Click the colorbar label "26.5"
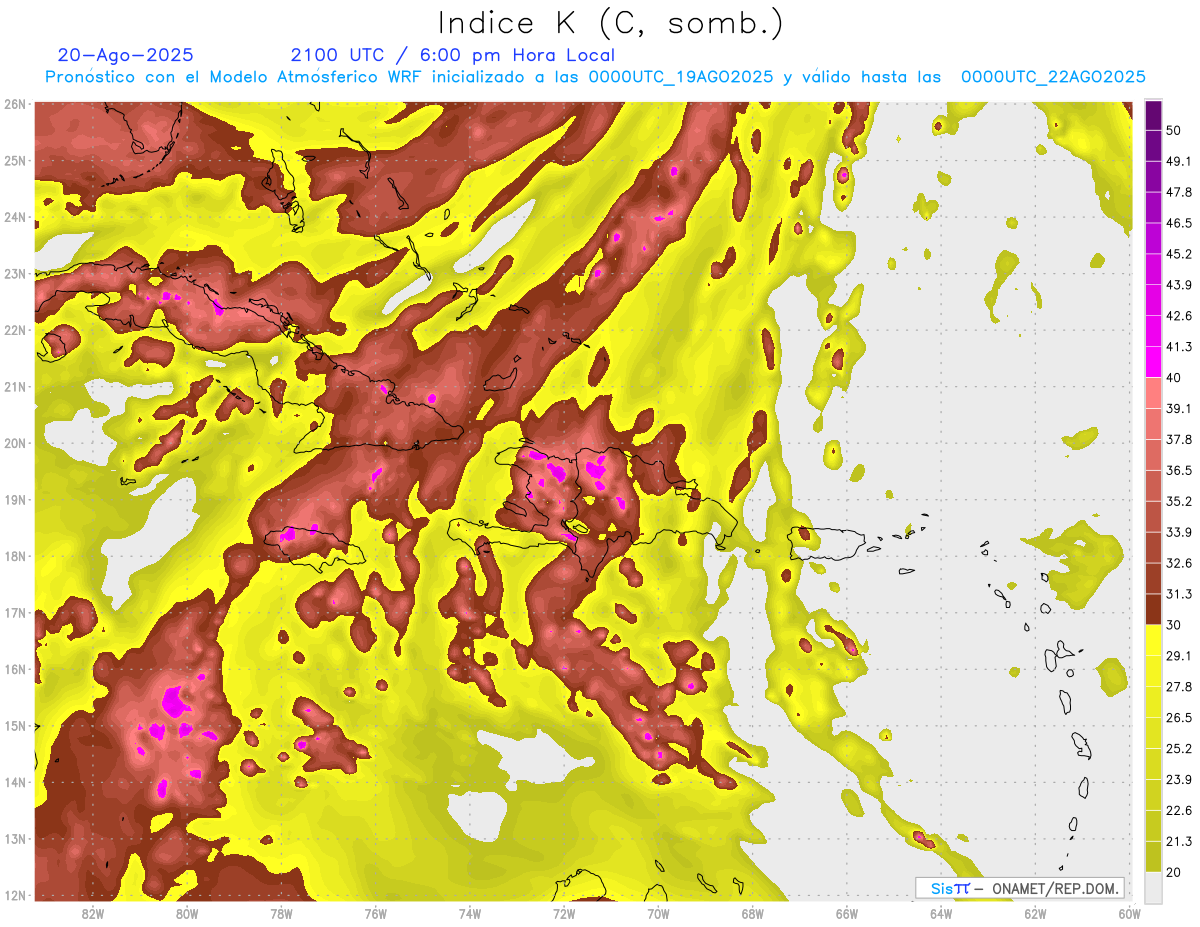1200x927 pixels. (1179, 718)
